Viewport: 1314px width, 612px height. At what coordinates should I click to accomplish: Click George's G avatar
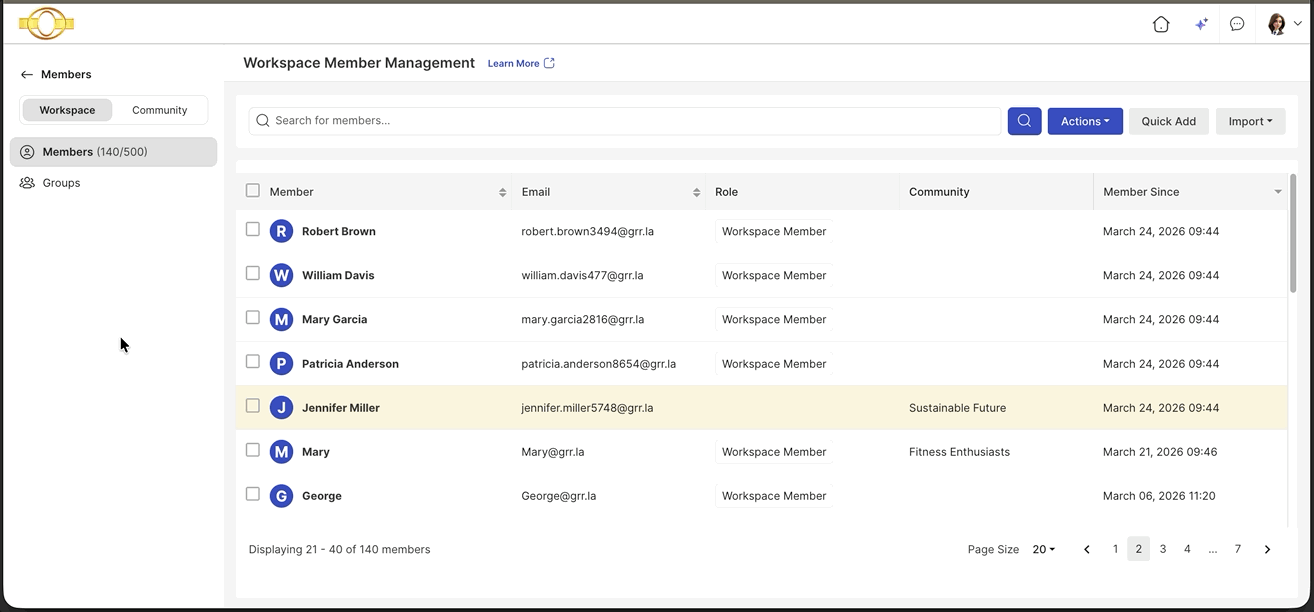[x=282, y=496]
